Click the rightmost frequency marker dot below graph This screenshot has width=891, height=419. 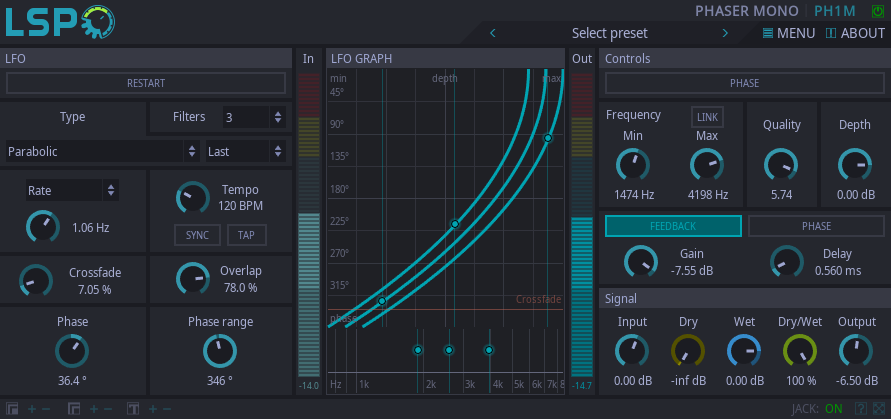[x=489, y=350]
